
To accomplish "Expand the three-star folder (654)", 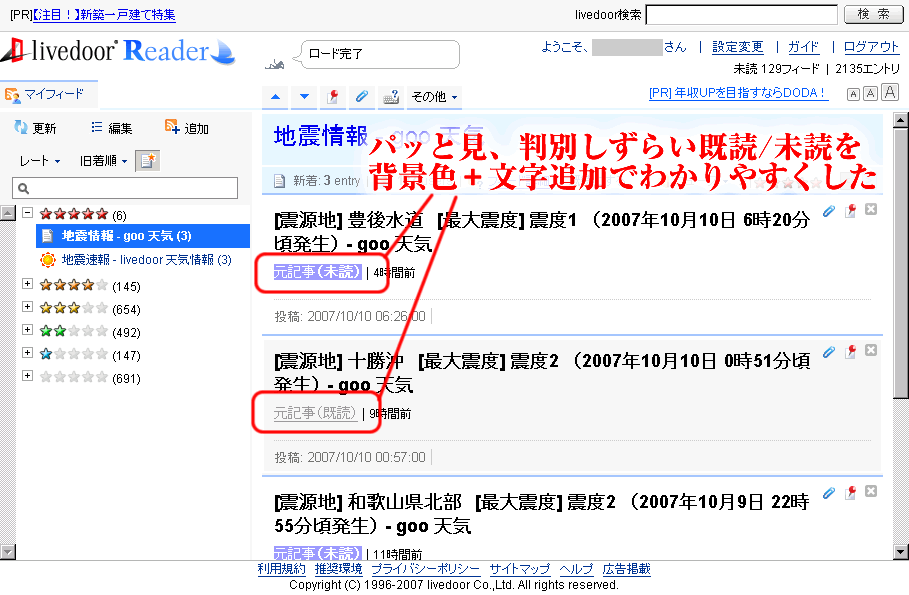I will (x=27, y=306).
